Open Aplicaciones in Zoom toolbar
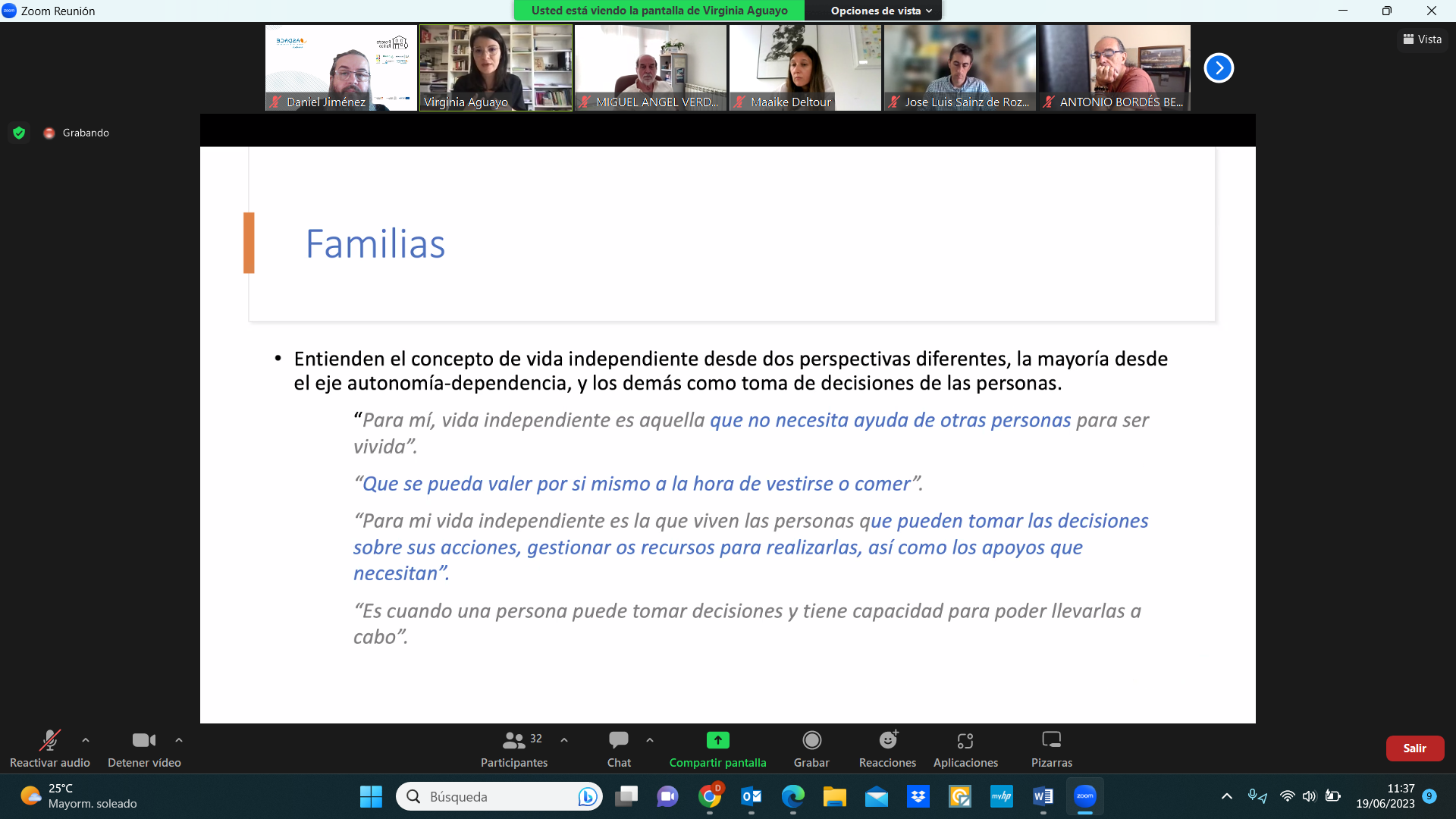The height and width of the screenshot is (819, 1456). pos(965,748)
